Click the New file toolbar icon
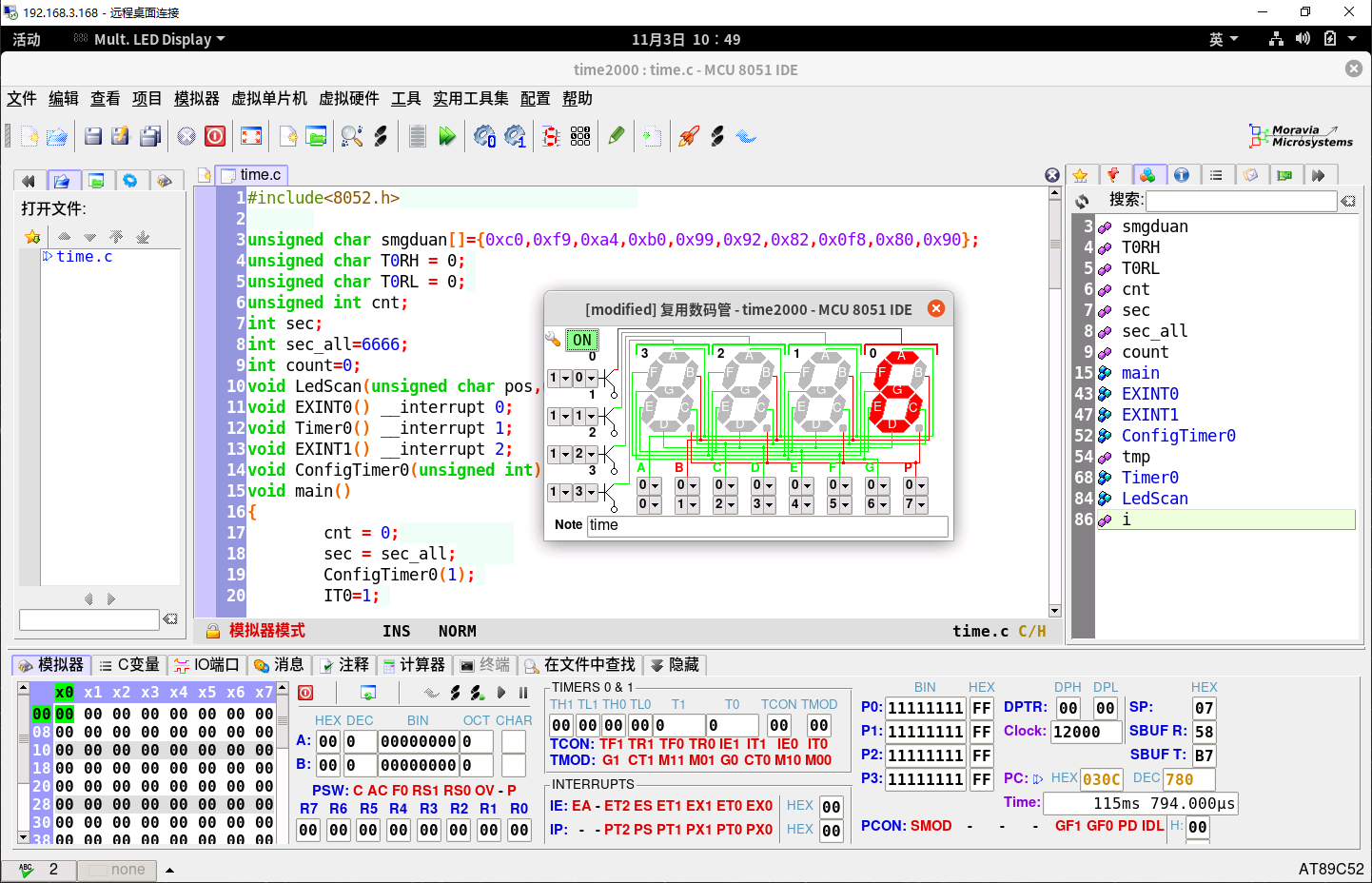 29,137
